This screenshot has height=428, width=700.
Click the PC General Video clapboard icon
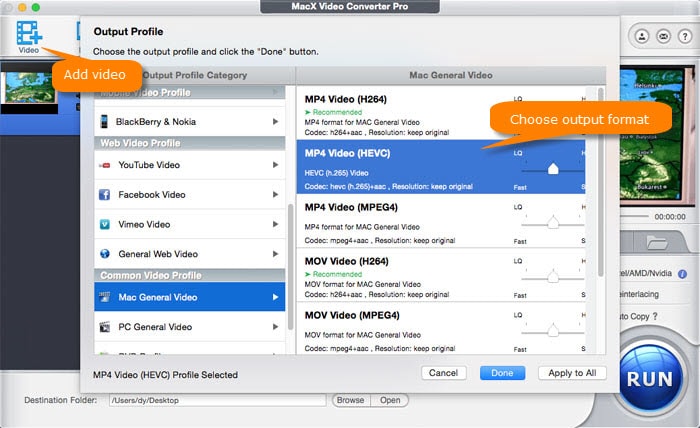(104, 327)
